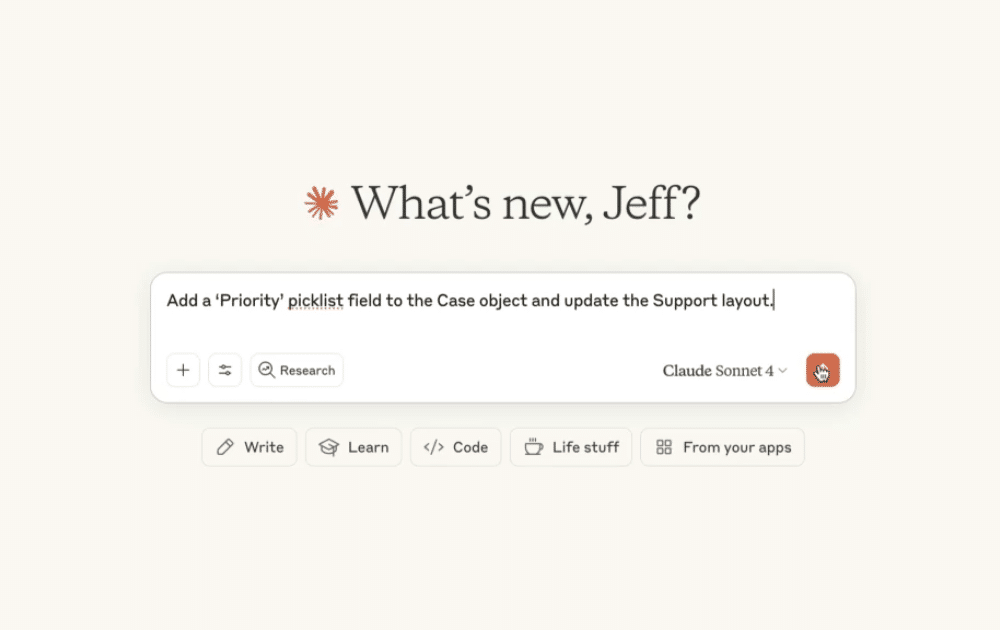Pick the Code suggestion label
This screenshot has height=630, width=1000.
pyautogui.click(x=470, y=447)
